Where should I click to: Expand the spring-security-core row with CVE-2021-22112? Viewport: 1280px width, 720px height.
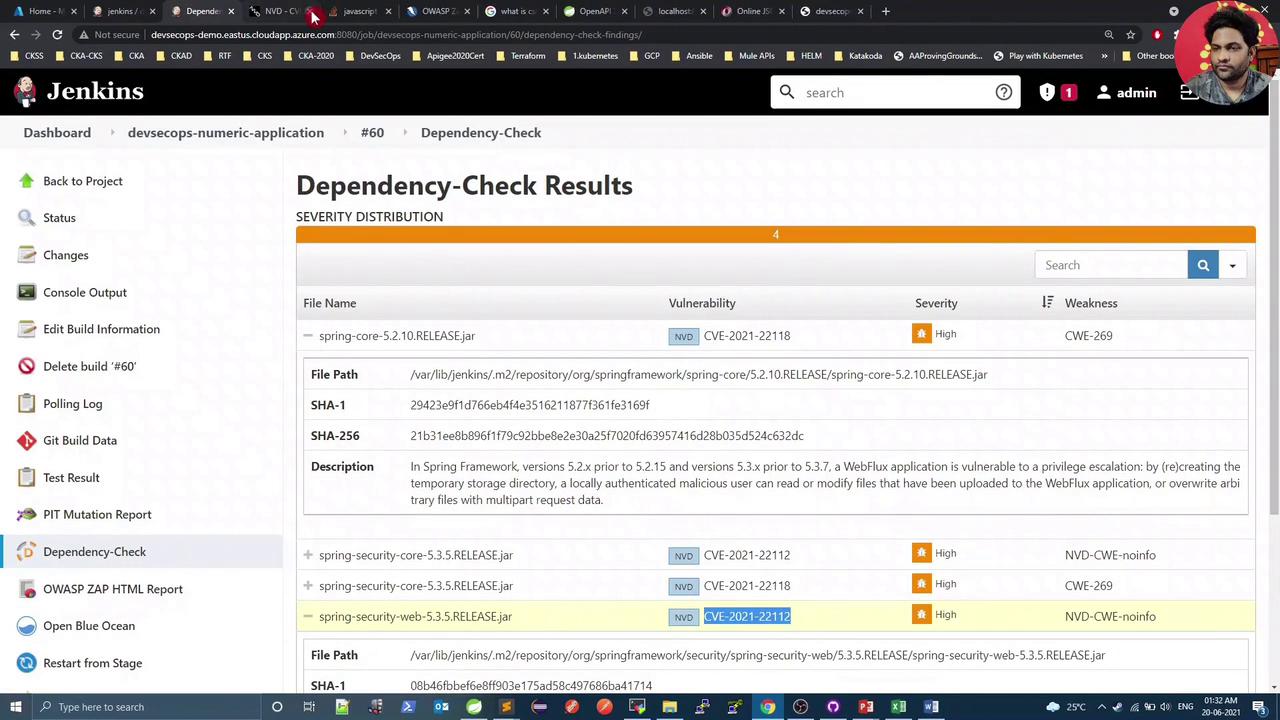[308, 555]
